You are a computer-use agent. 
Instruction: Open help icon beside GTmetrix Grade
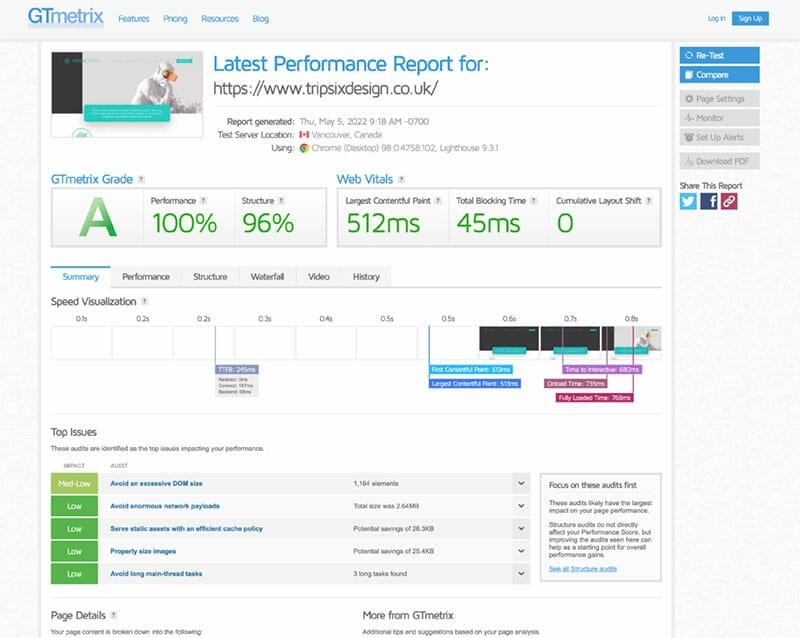[x=142, y=180]
